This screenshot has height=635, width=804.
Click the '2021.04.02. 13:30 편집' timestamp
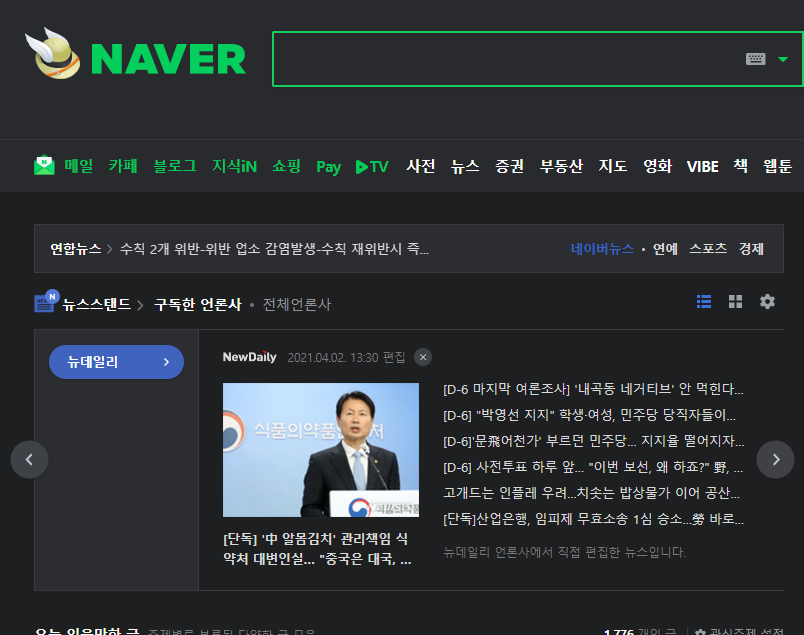pyautogui.click(x=347, y=358)
